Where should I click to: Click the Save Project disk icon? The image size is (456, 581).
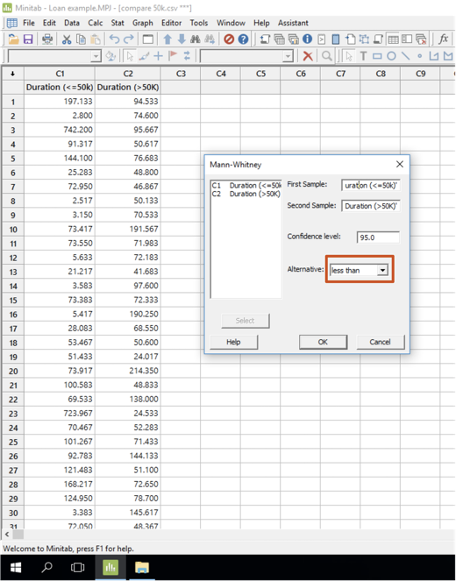(28, 39)
